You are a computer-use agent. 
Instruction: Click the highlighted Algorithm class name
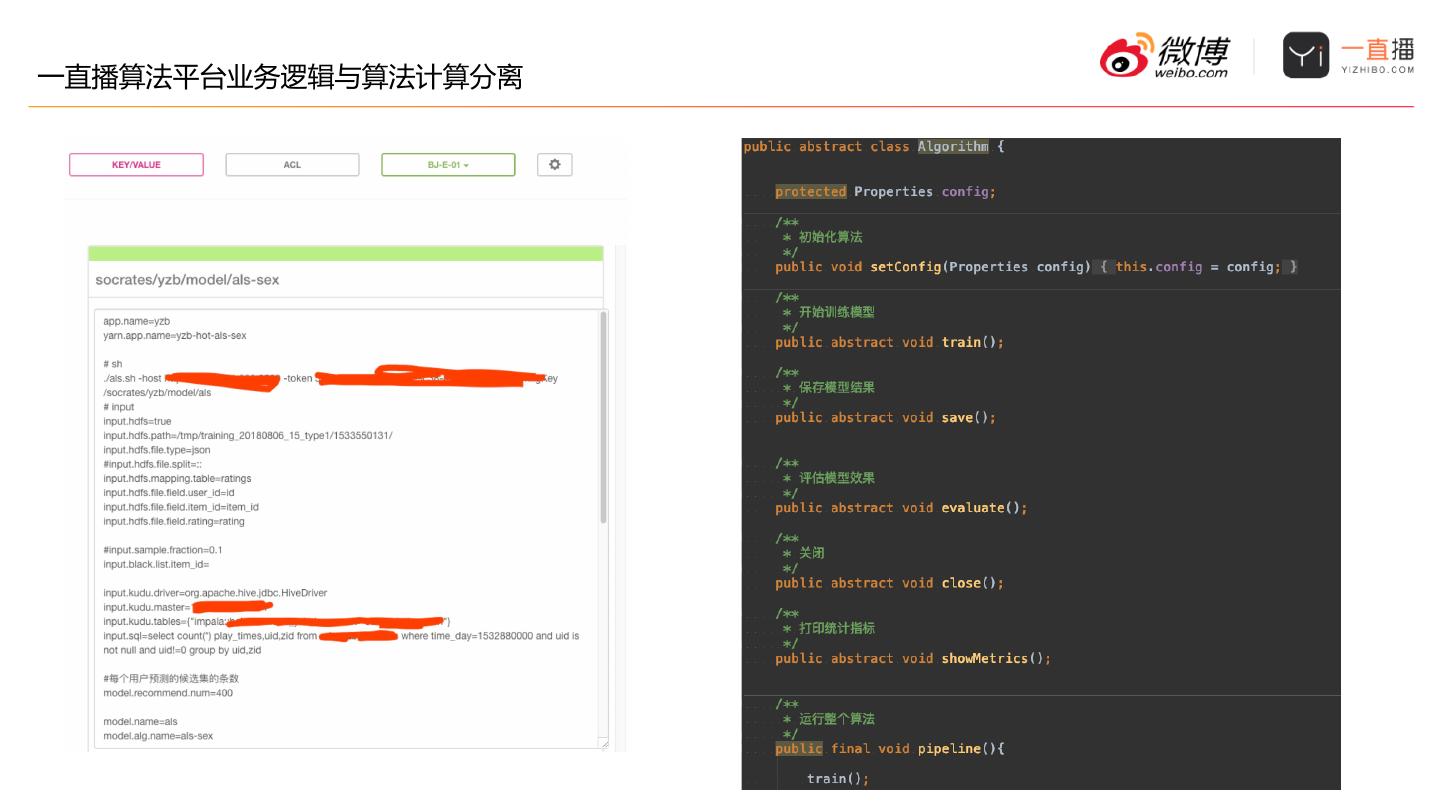953,147
